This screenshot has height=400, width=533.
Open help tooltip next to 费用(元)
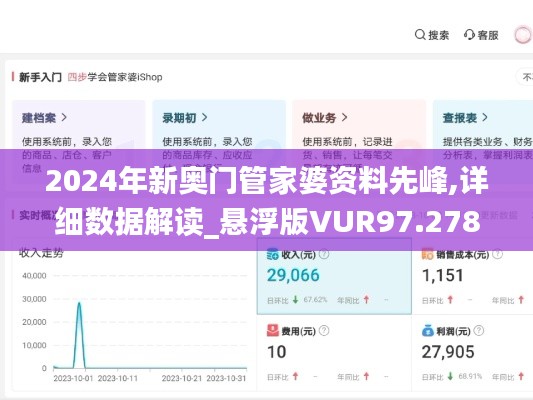tap(324, 331)
